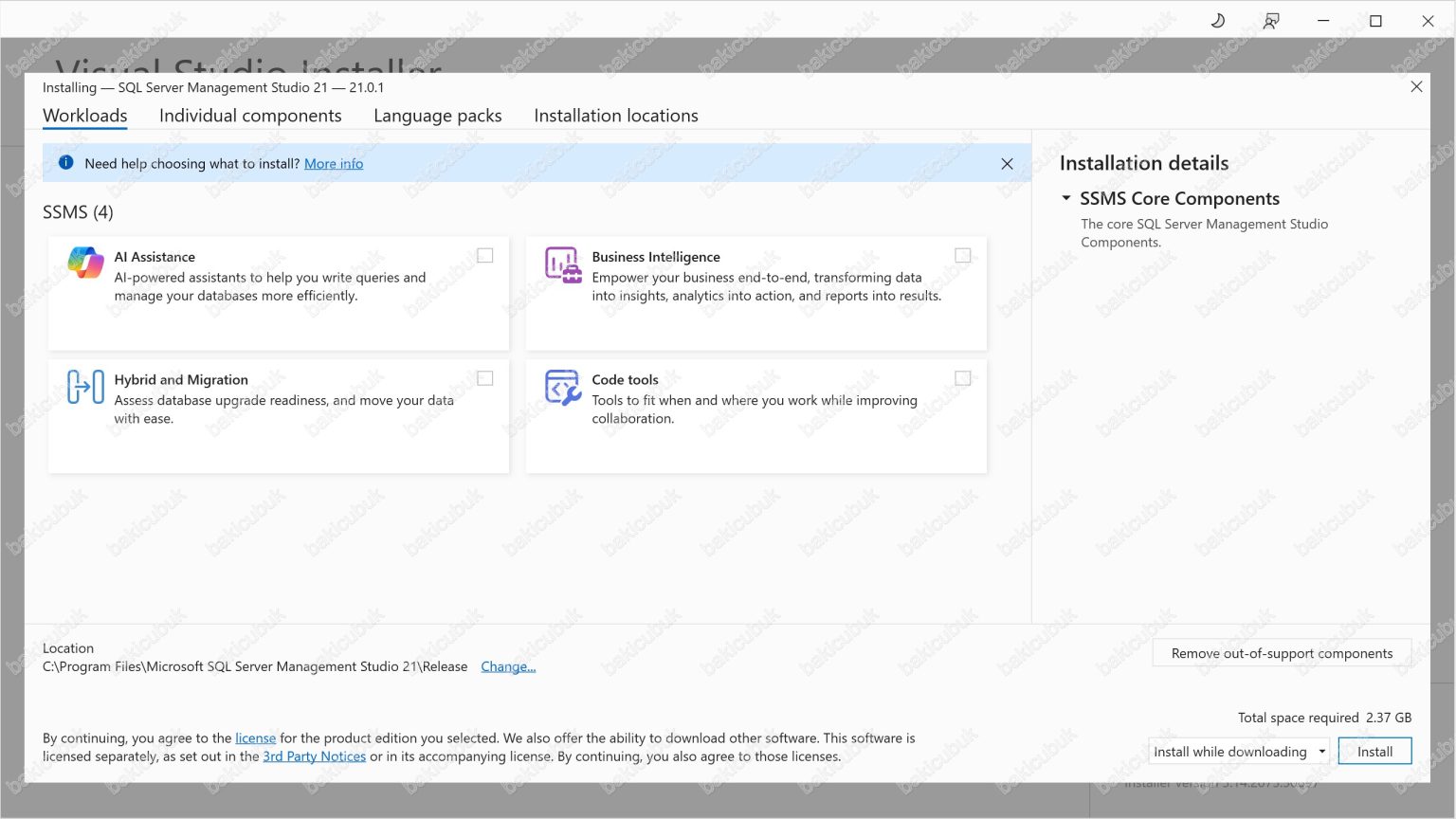
Task: Open the Language packs tab
Action: [x=437, y=115]
